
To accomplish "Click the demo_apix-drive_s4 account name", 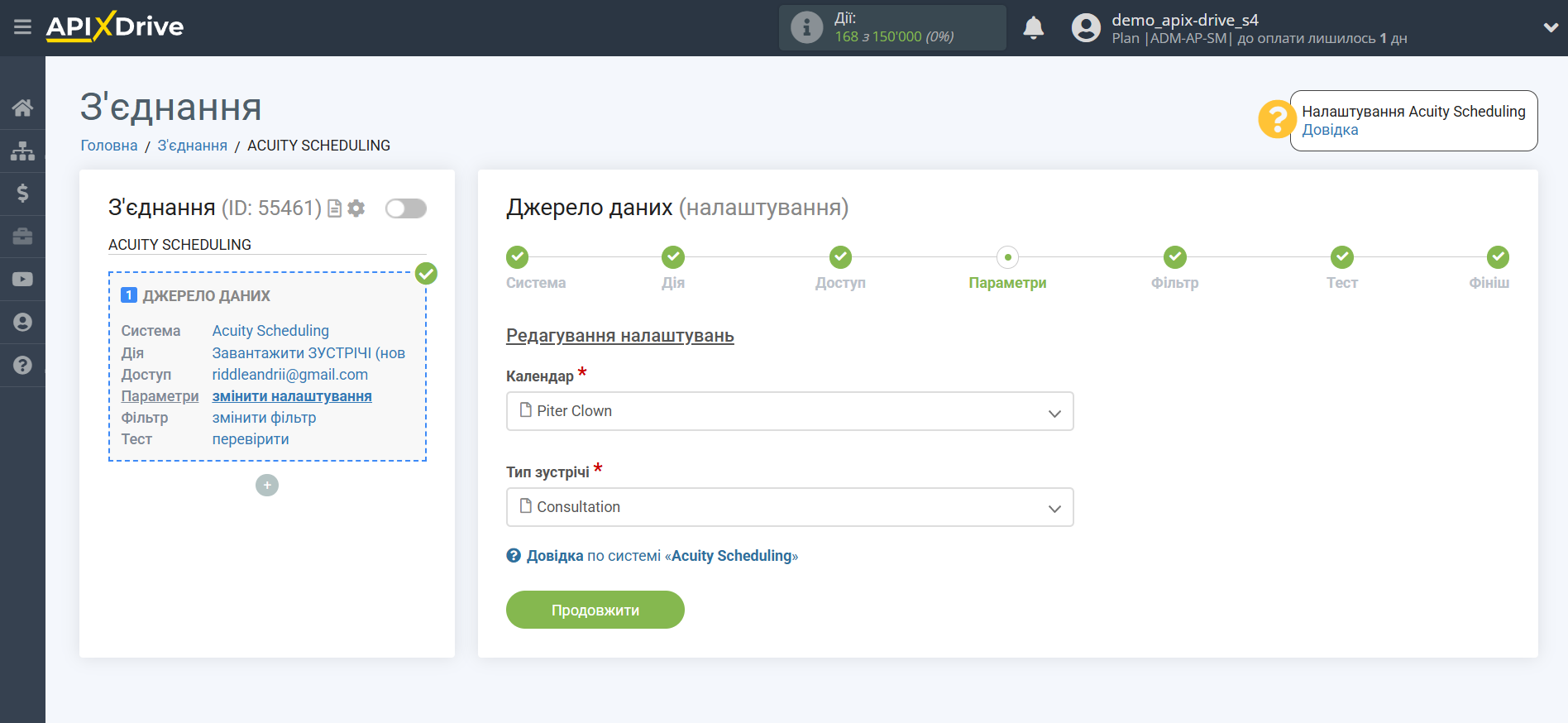I will 1184,20.
